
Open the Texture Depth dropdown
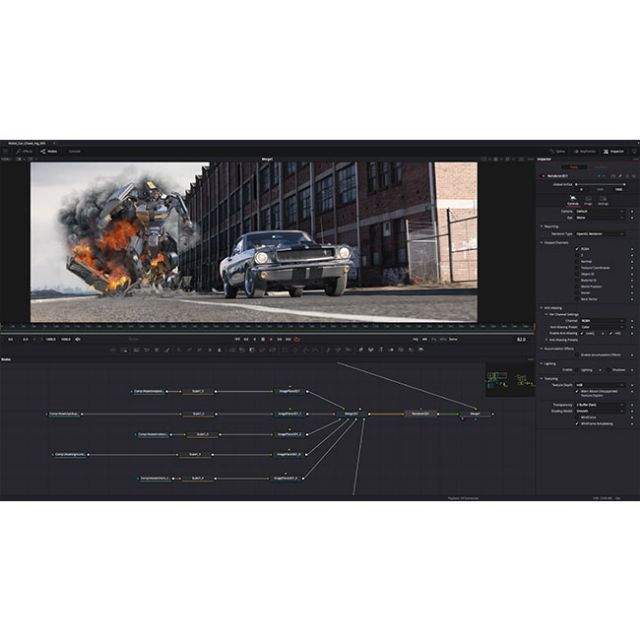coord(600,385)
